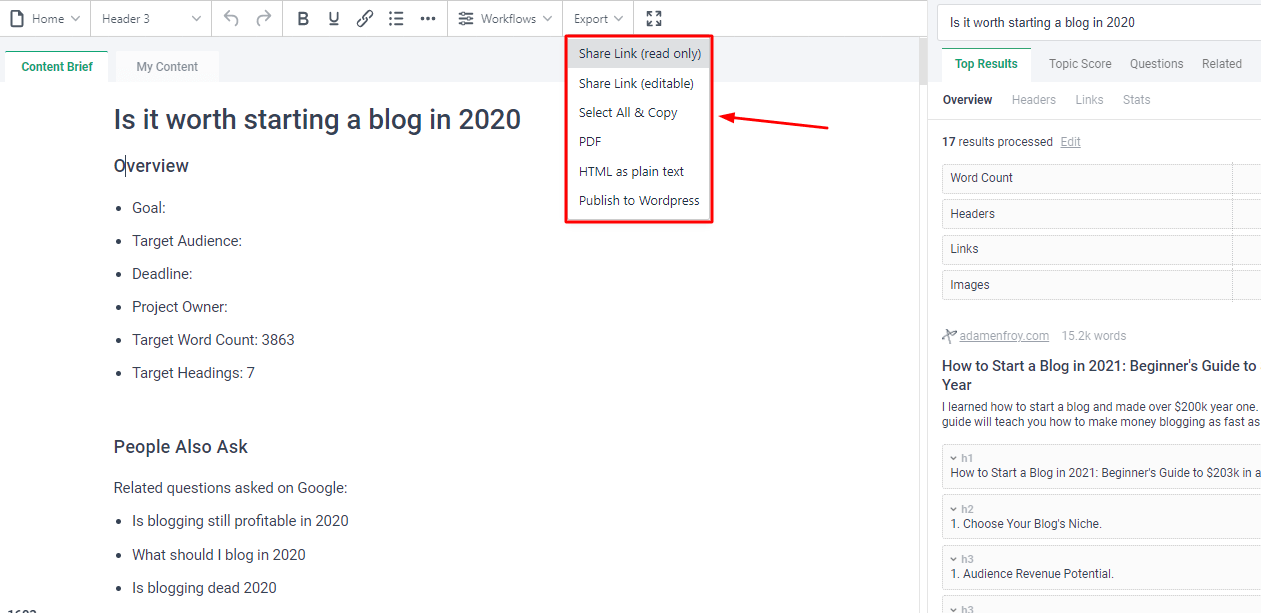Select the Overview sub-tab

pyautogui.click(x=968, y=100)
